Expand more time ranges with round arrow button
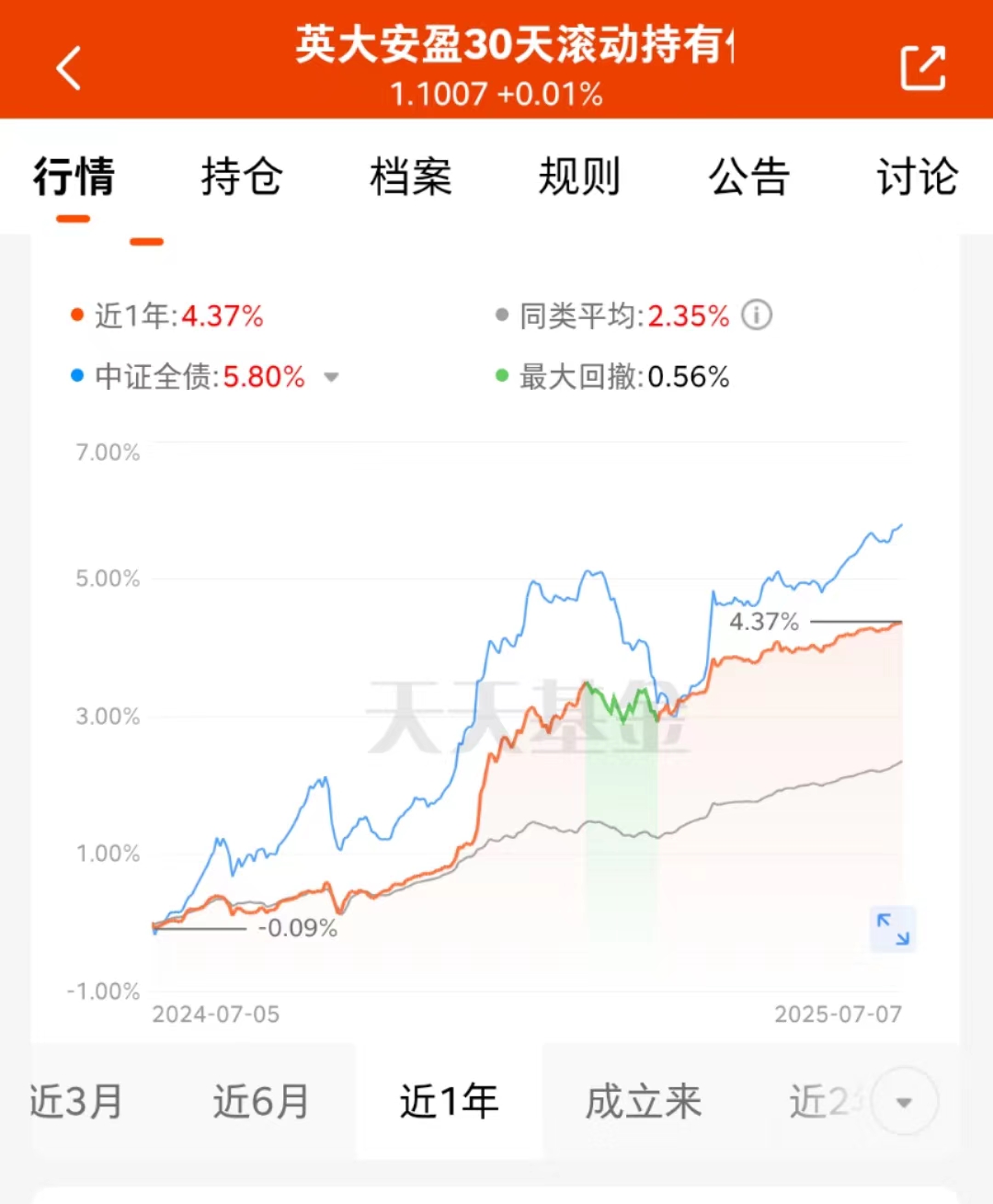Screen dimensions: 993x1204 point(904,1102)
